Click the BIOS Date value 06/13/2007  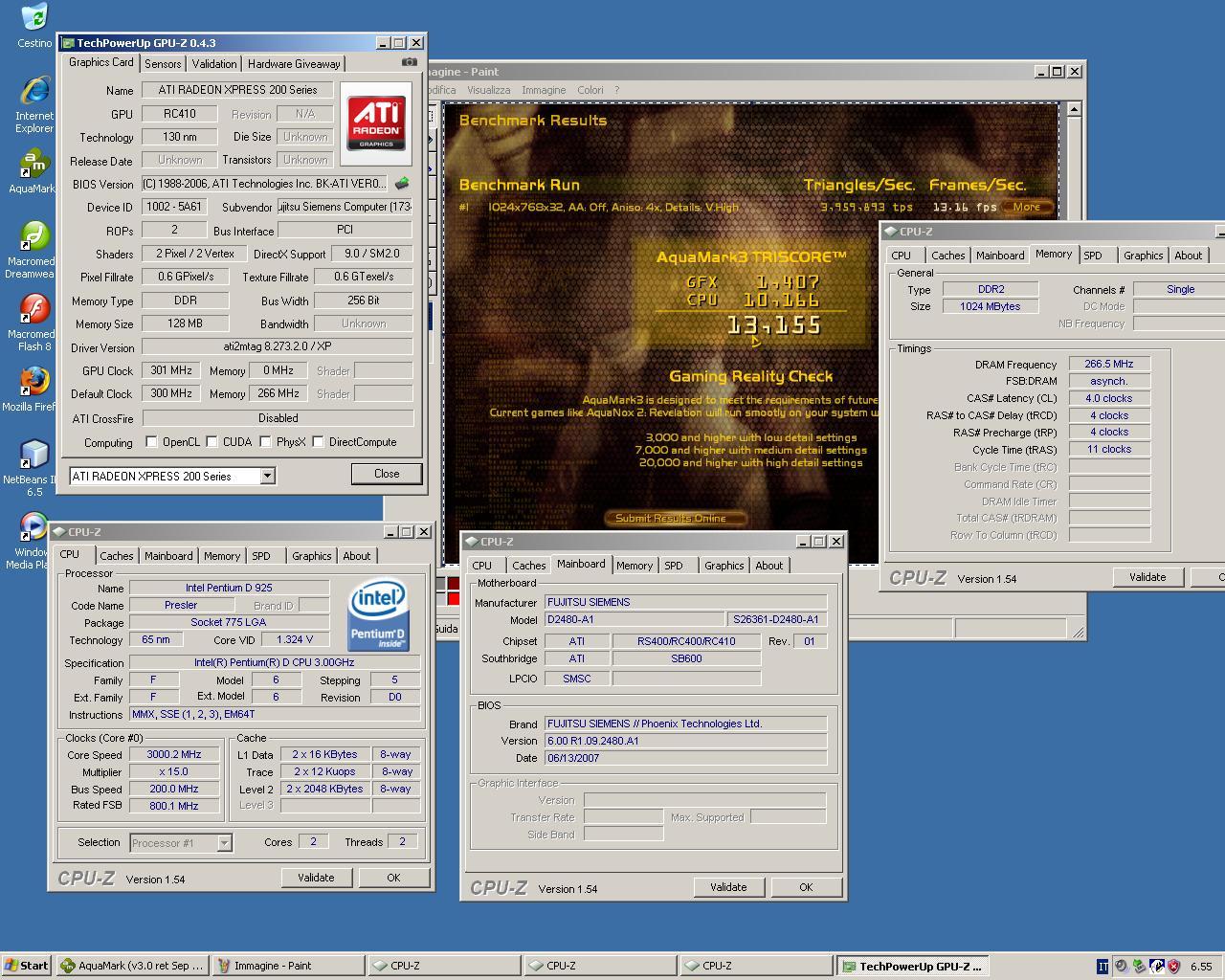click(x=685, y=758)
